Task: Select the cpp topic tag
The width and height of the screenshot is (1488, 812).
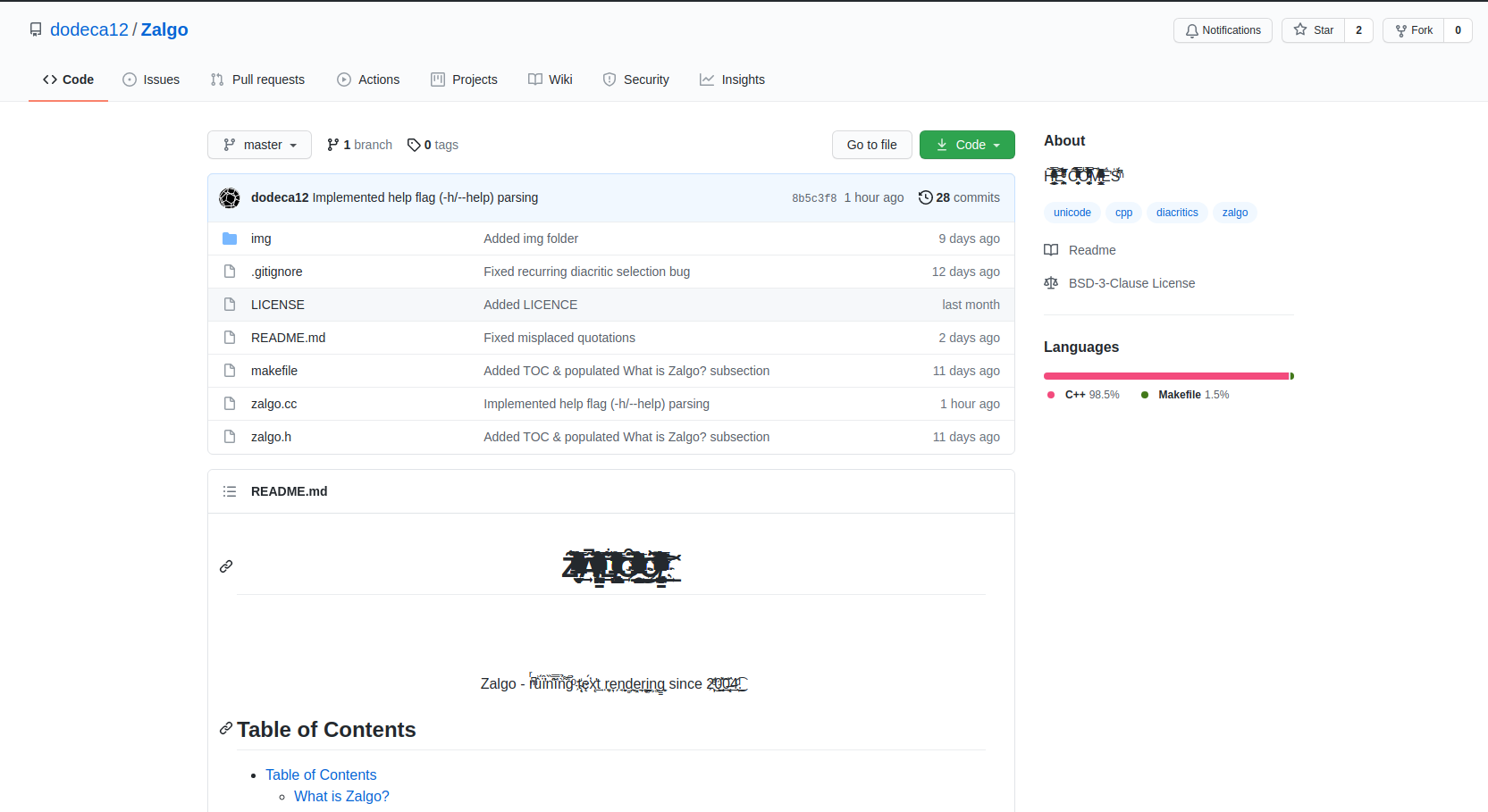Action: [1123, 213]
